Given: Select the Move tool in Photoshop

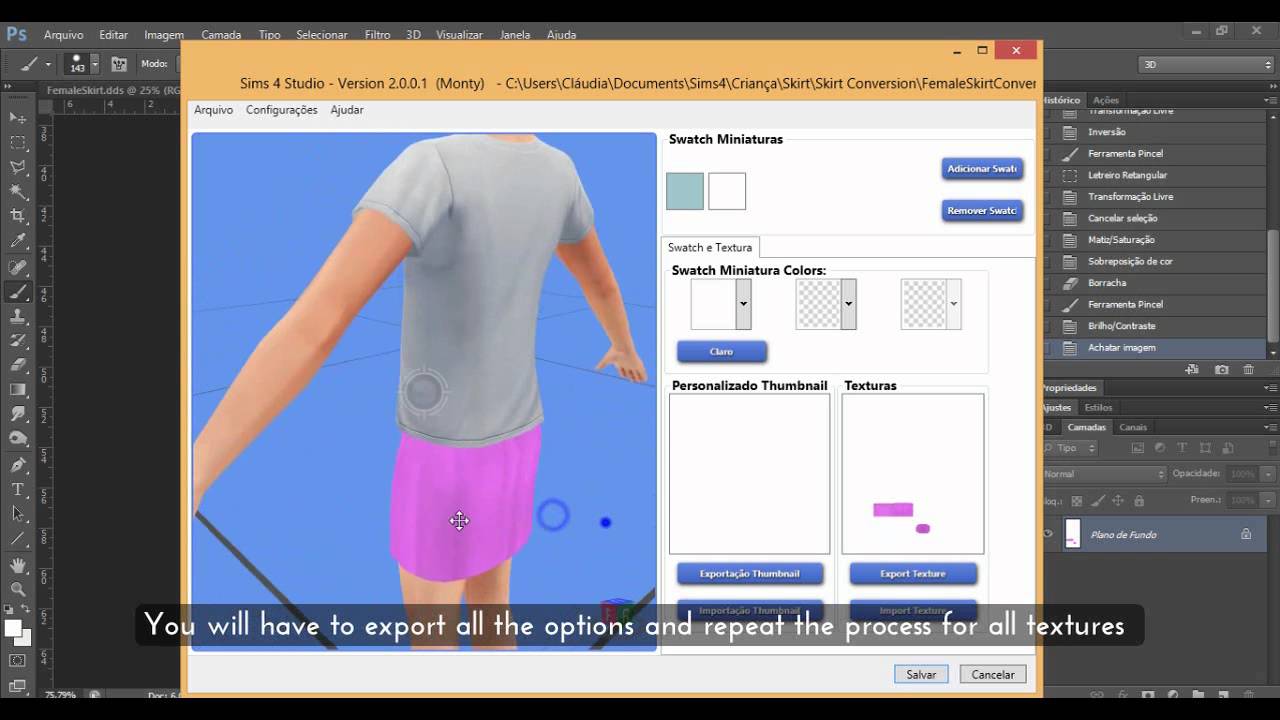Looking at the screenshot, I should 18,118.
